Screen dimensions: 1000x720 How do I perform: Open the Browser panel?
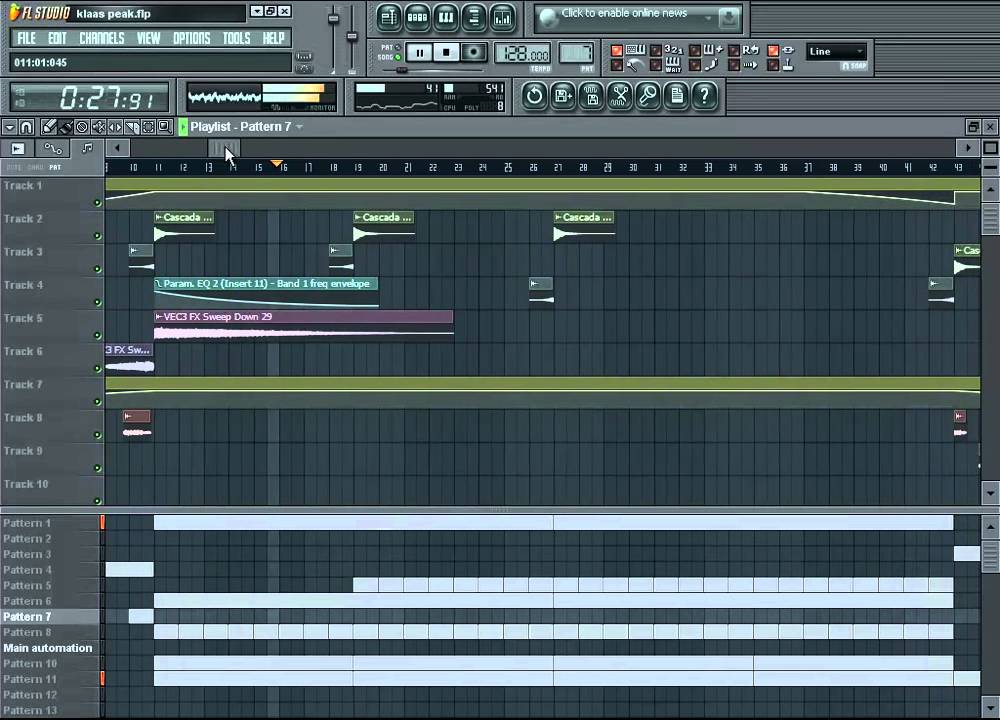coord(474,17)
